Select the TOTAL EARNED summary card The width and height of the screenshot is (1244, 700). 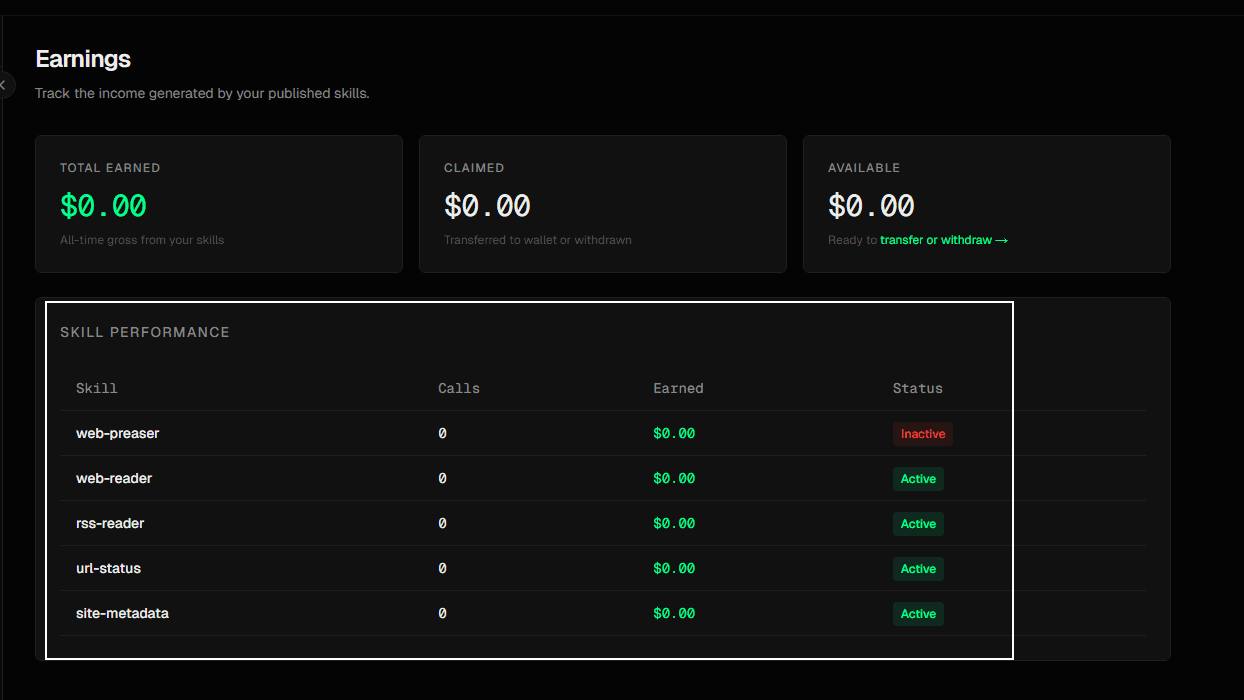coord(218,203)
